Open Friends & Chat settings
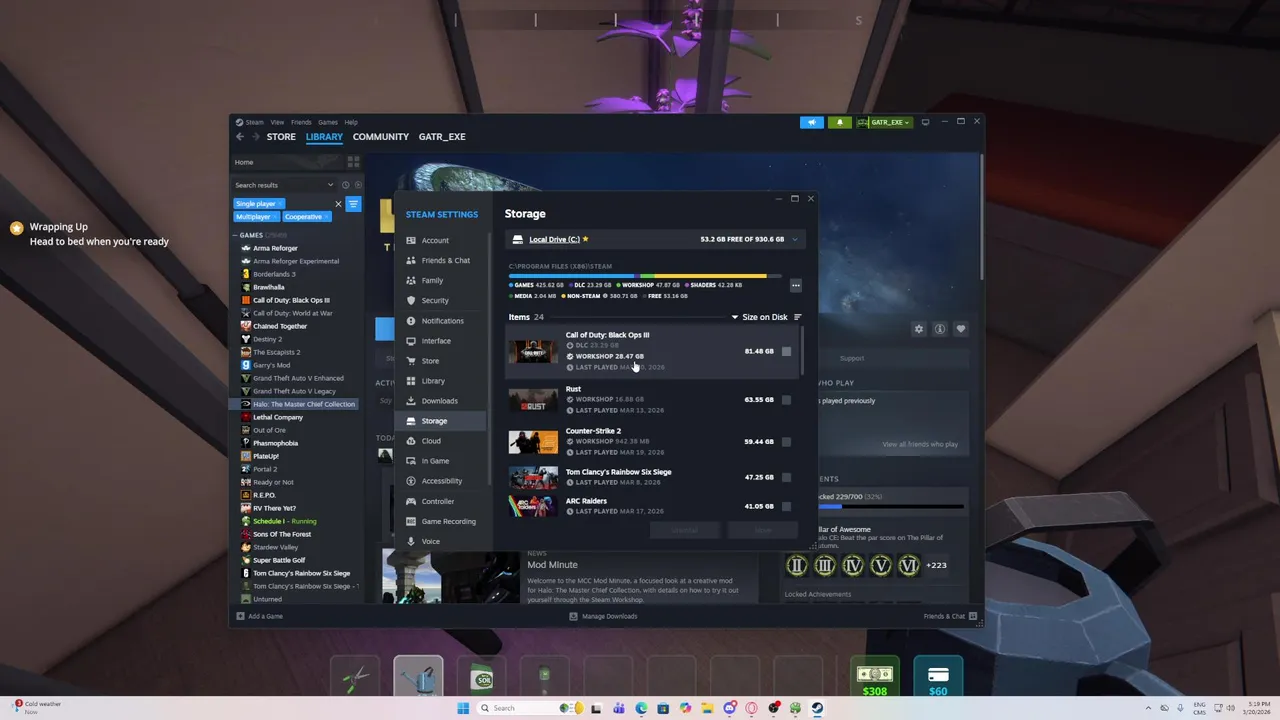The height and width of the screenshot is (720, 1280). (443, 260)
